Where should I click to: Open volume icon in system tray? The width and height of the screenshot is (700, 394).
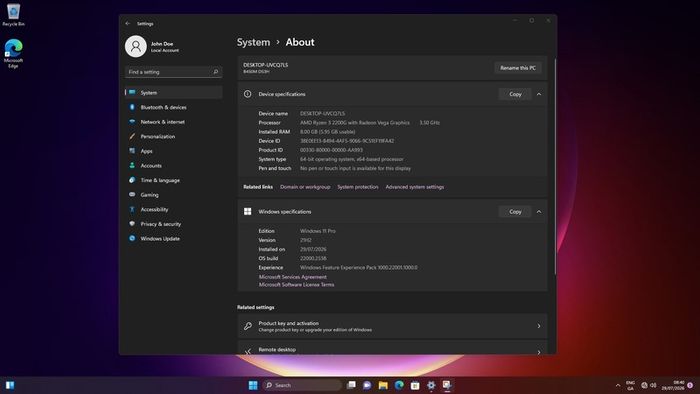coord(653,385)
